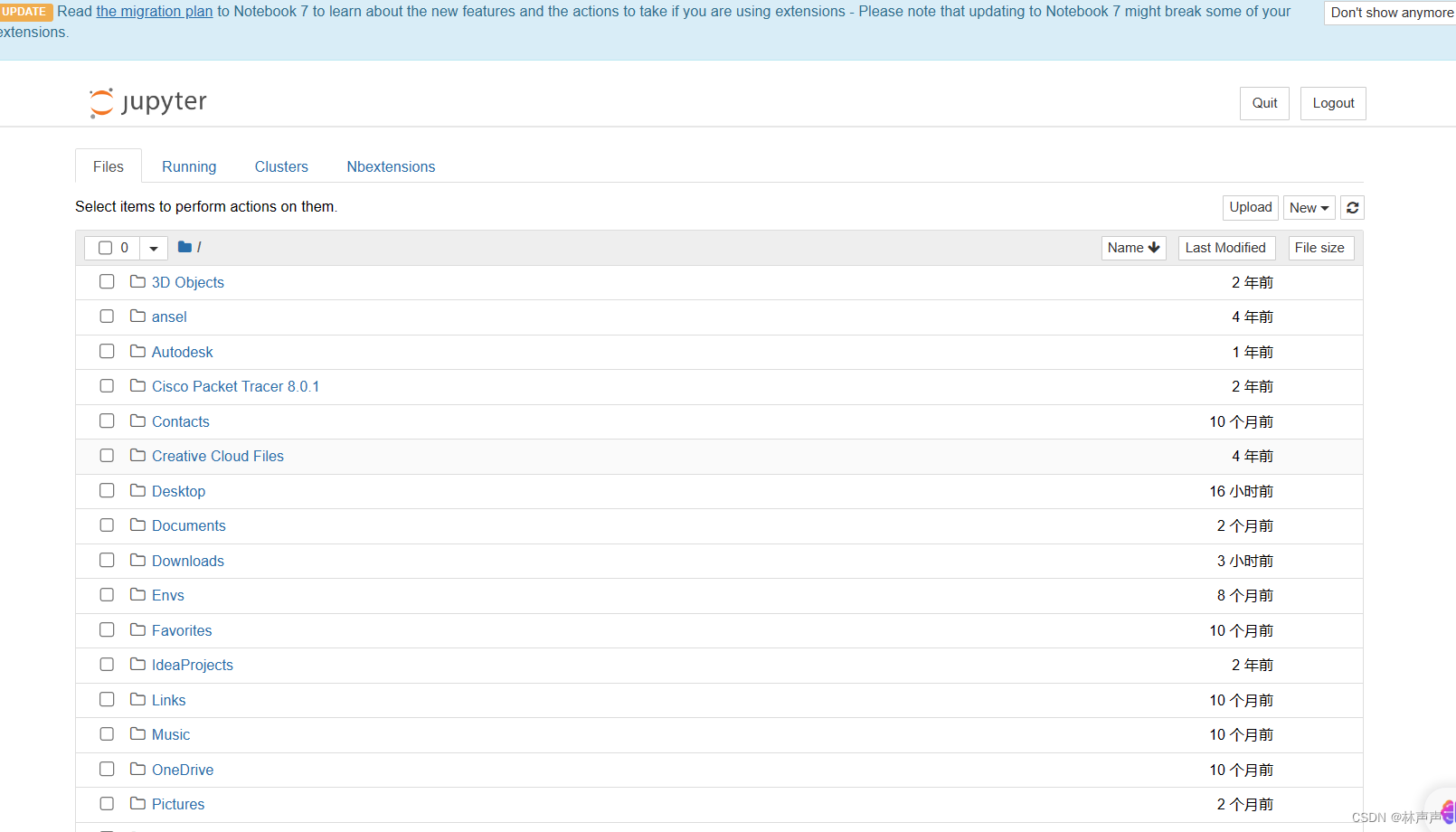
Task: Open the selection type dropdown arrow
Action: [154, 248]
